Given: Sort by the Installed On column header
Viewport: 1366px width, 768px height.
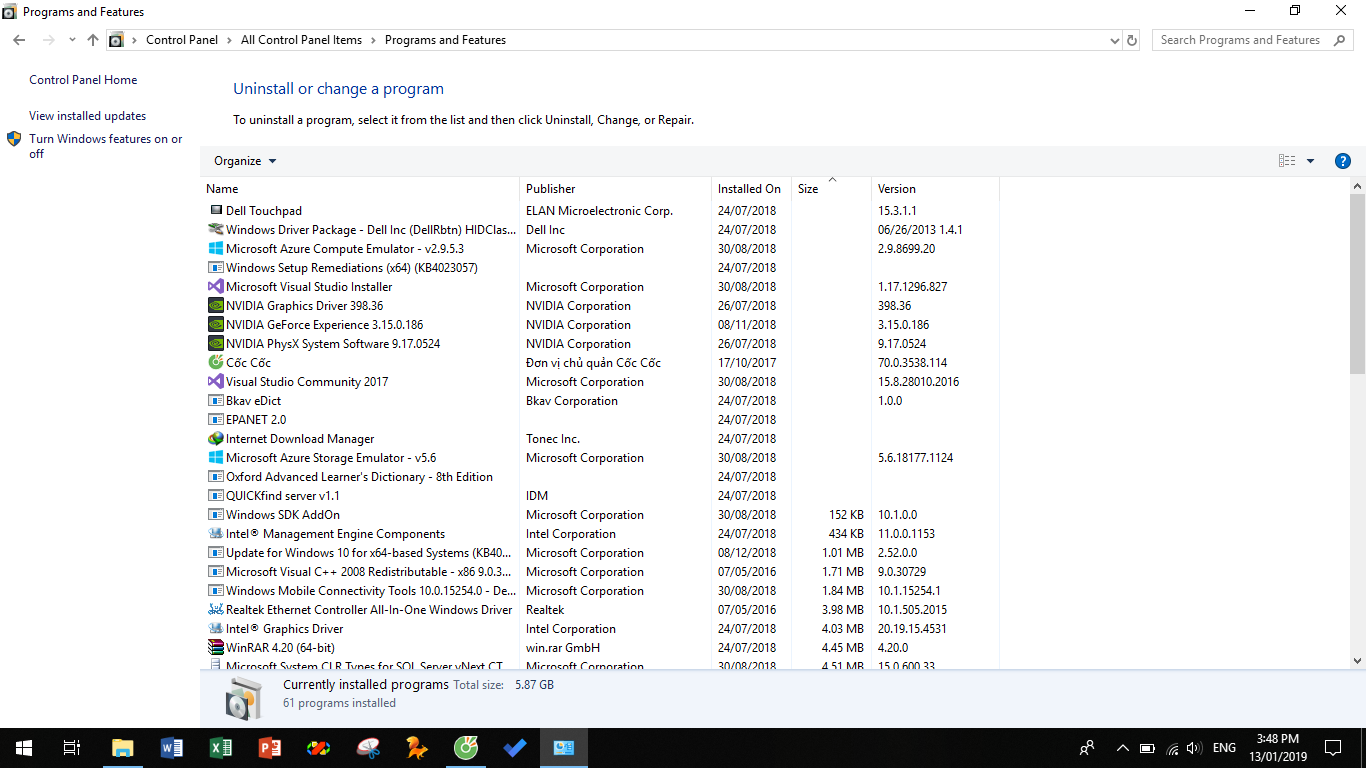Looking at the screenshot, I should point(751,189).
